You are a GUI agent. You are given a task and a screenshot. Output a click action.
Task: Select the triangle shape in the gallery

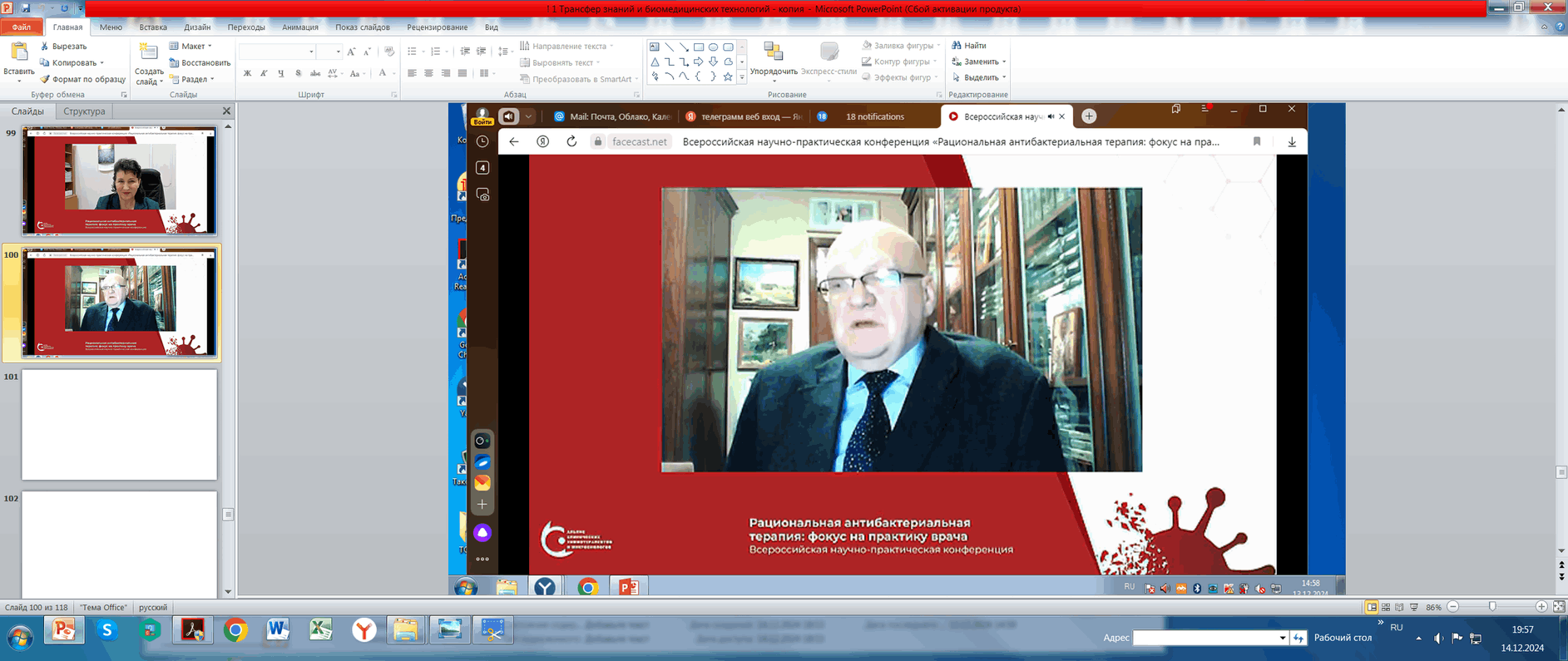tap(655, 62)
